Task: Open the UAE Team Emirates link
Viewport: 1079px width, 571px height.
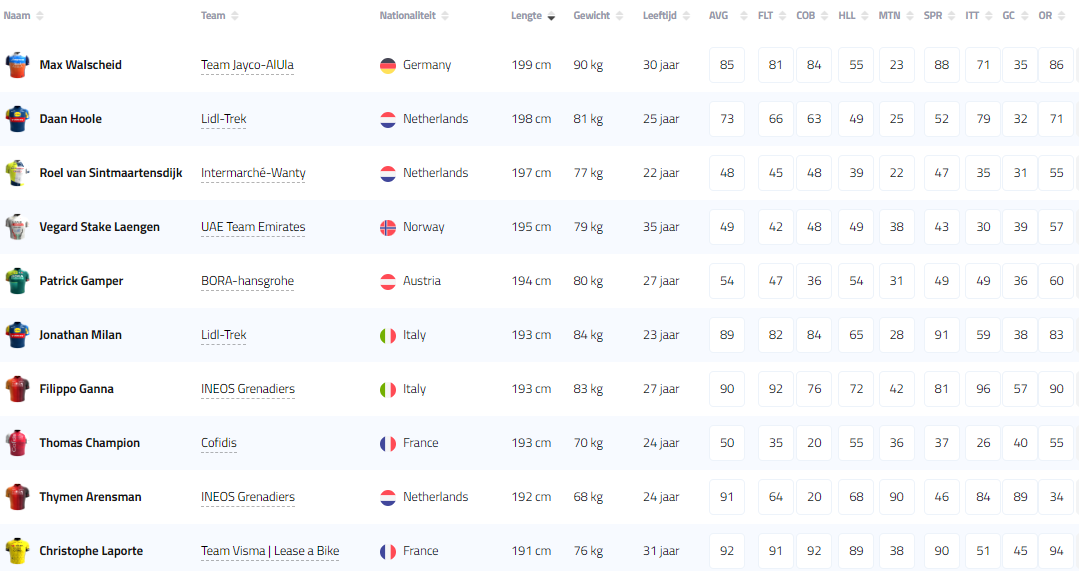Action: 253,227
